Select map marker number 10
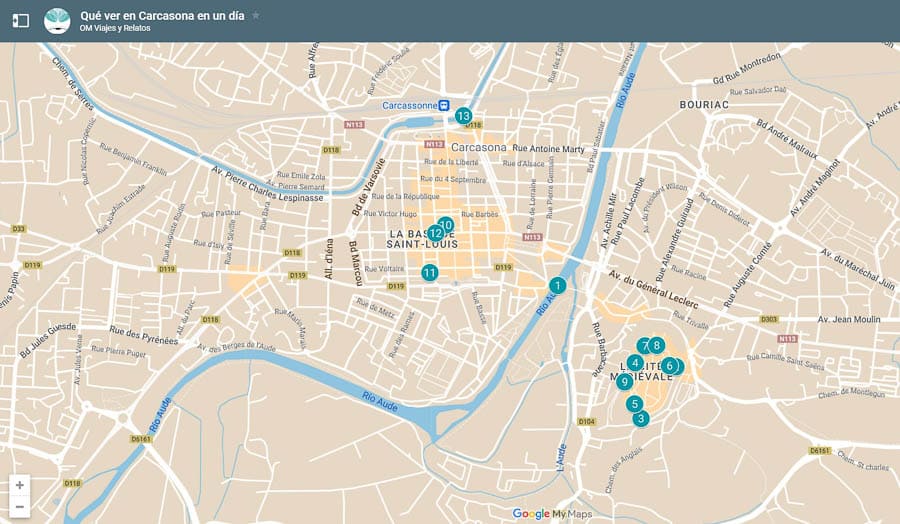Viewport: 900px width, 524px height. [x=446, y=225]
